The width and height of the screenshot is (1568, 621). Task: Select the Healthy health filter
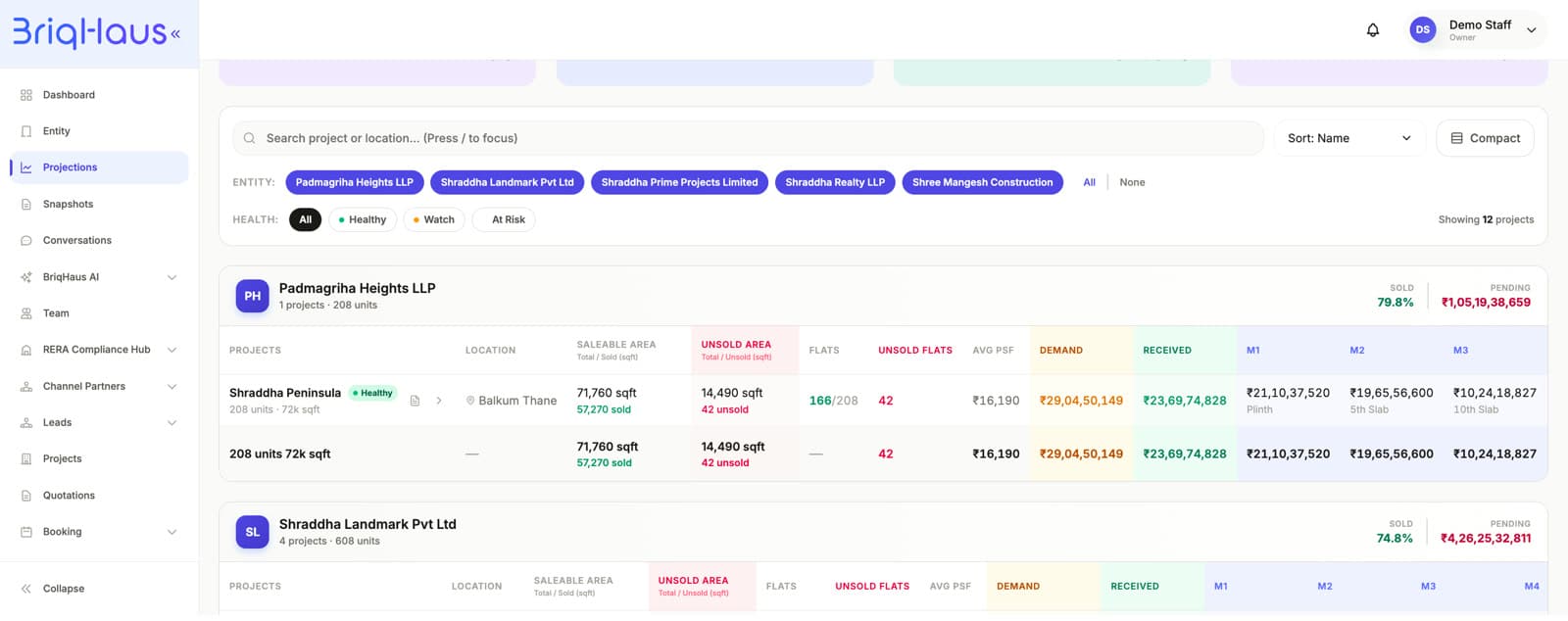[x=363, y=219]
